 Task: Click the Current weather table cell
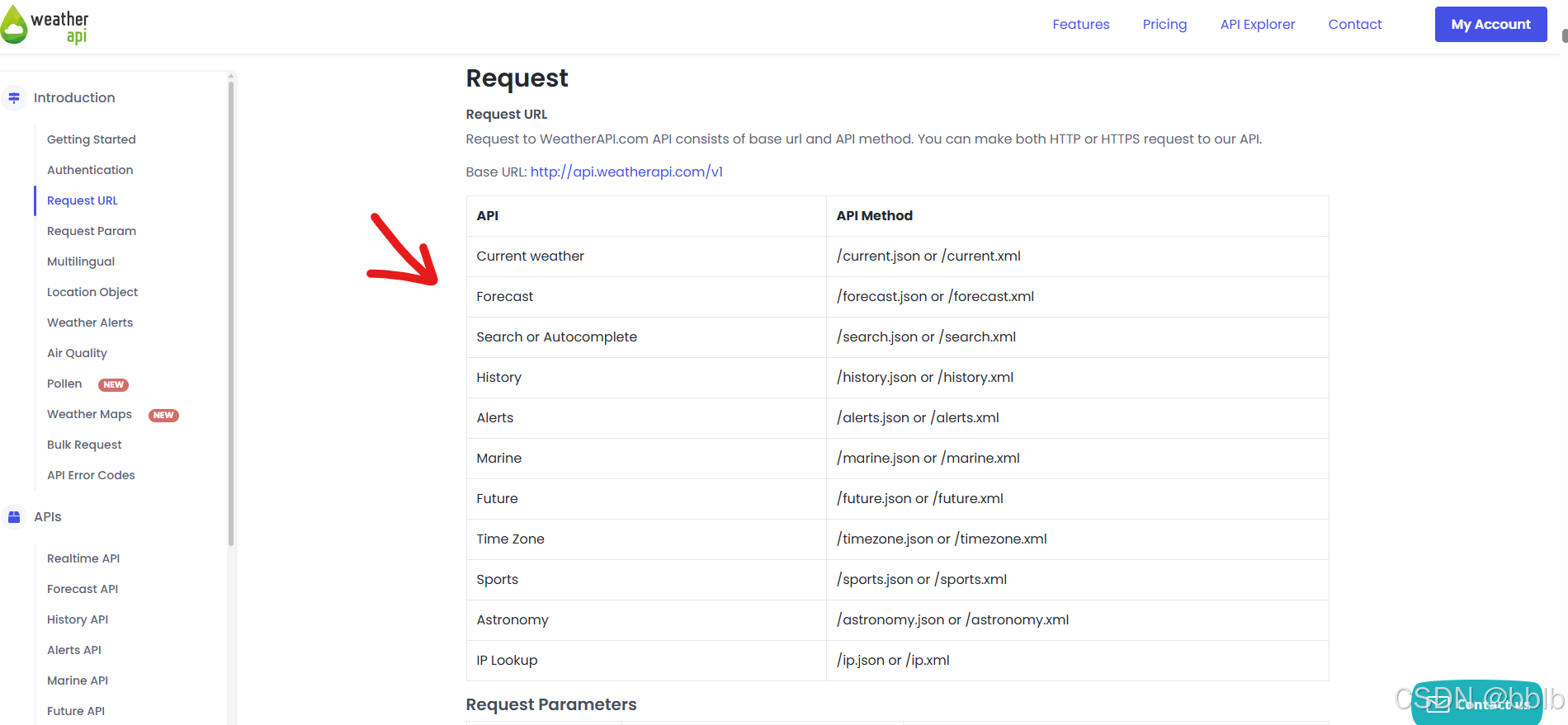tap(646, 257)
